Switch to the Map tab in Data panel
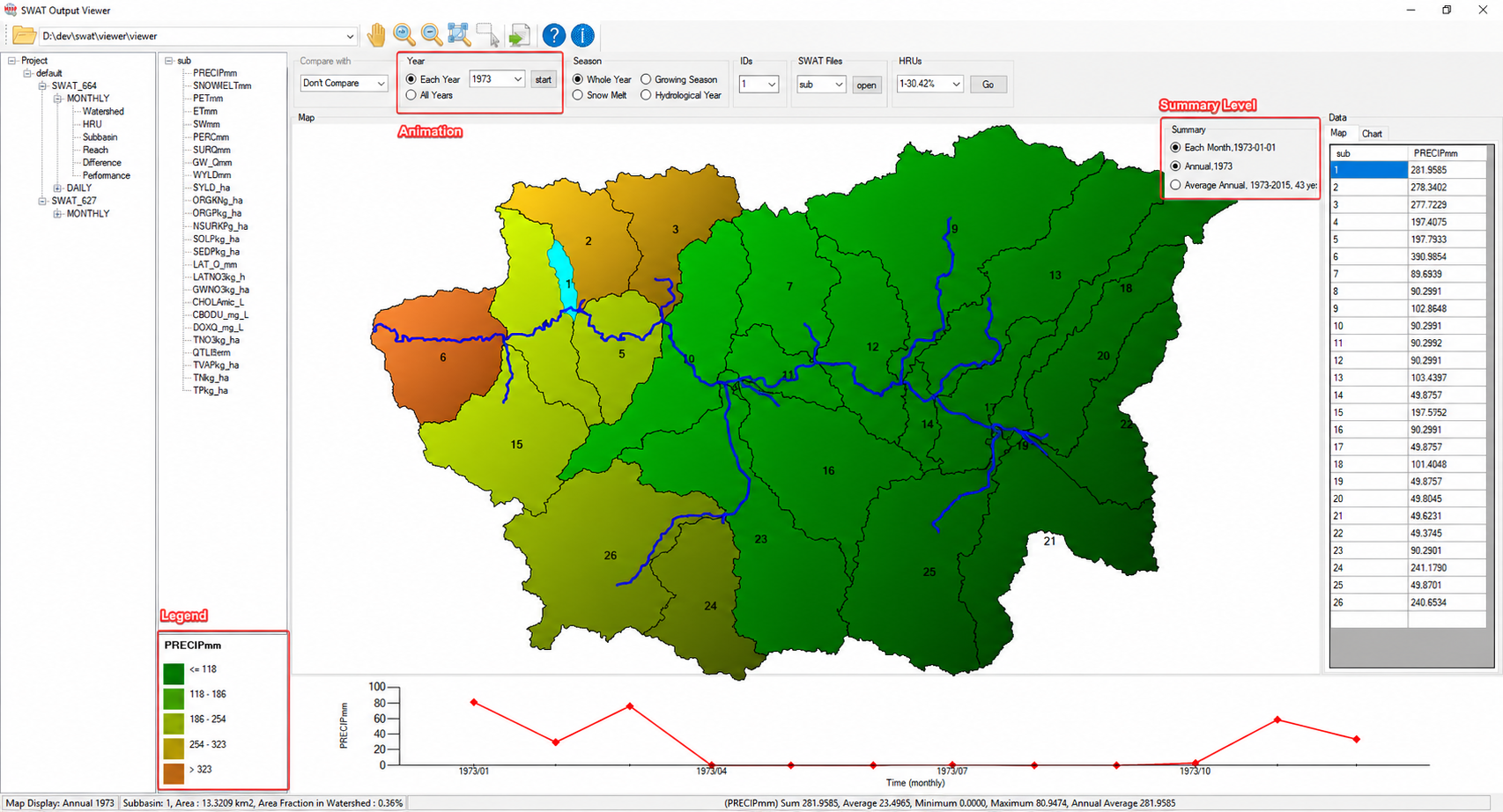 pyautogui.click(x=1338, y=133)
